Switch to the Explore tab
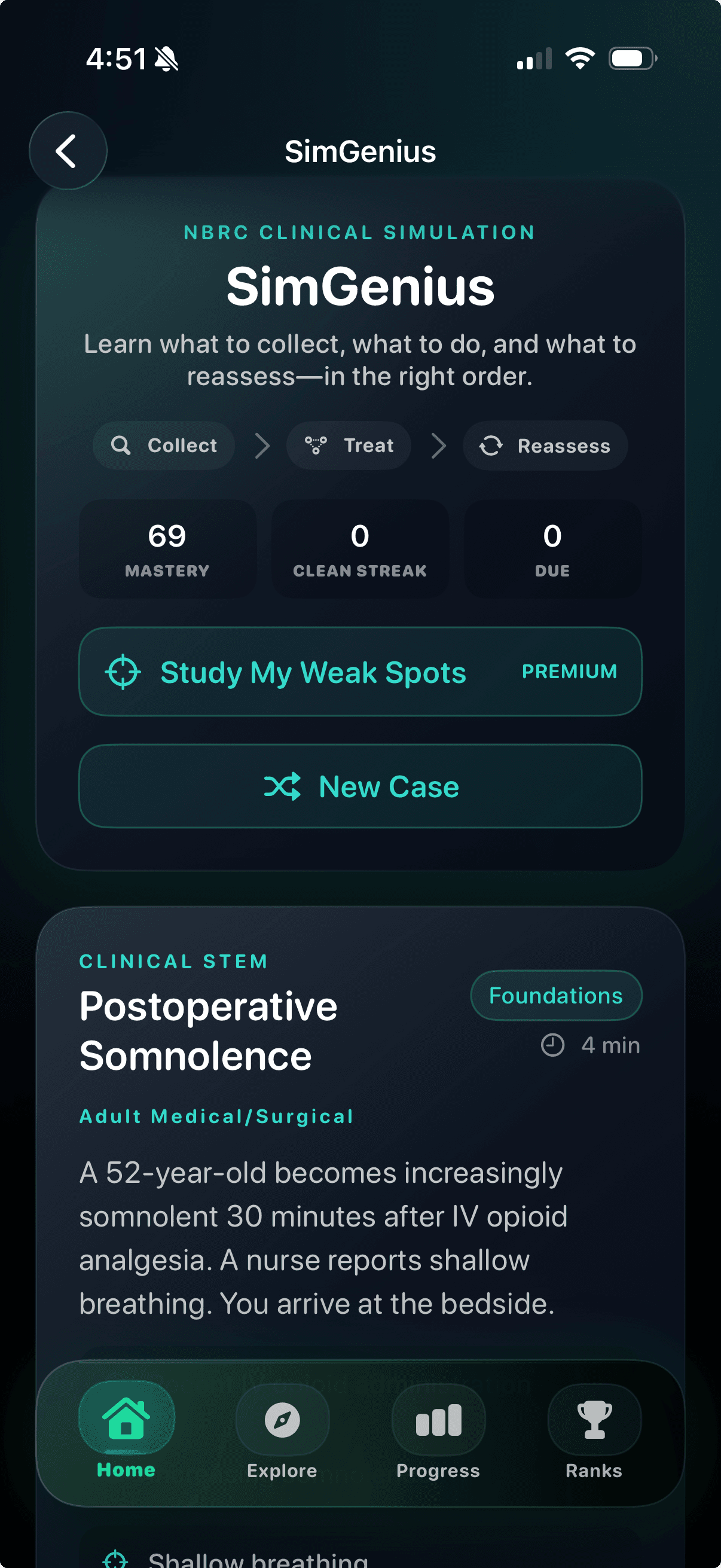Image resolution: width=721 pixels, height=1568 pixels. (x=282, y=1431)
